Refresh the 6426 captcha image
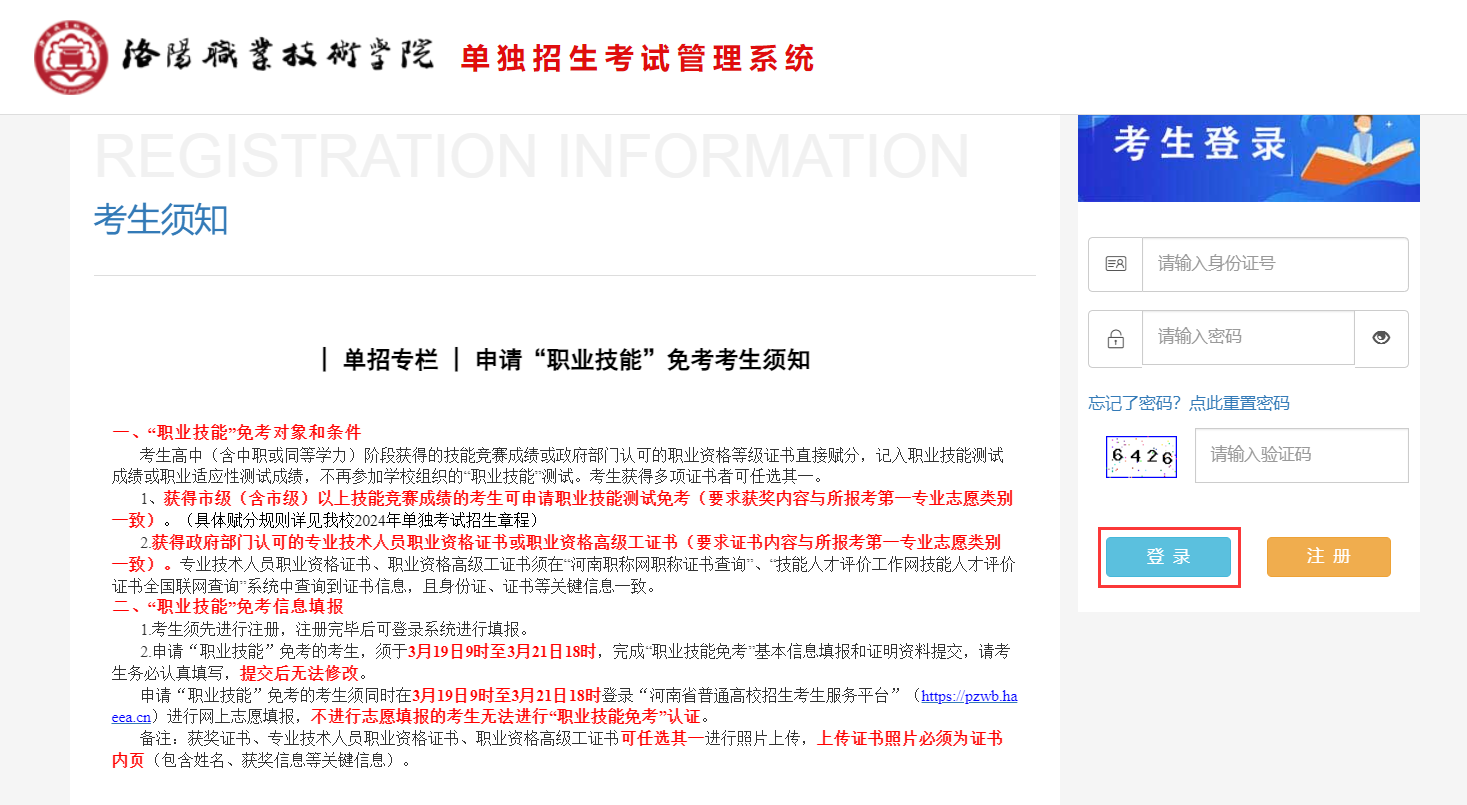Screen dimensions: 1467x805 [1141, 457]
